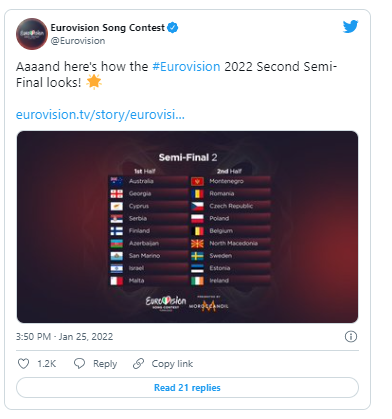Screen dimensions: 392x419
Task: Click the Twitter bird logo icon
Action: tap(350, 27)
